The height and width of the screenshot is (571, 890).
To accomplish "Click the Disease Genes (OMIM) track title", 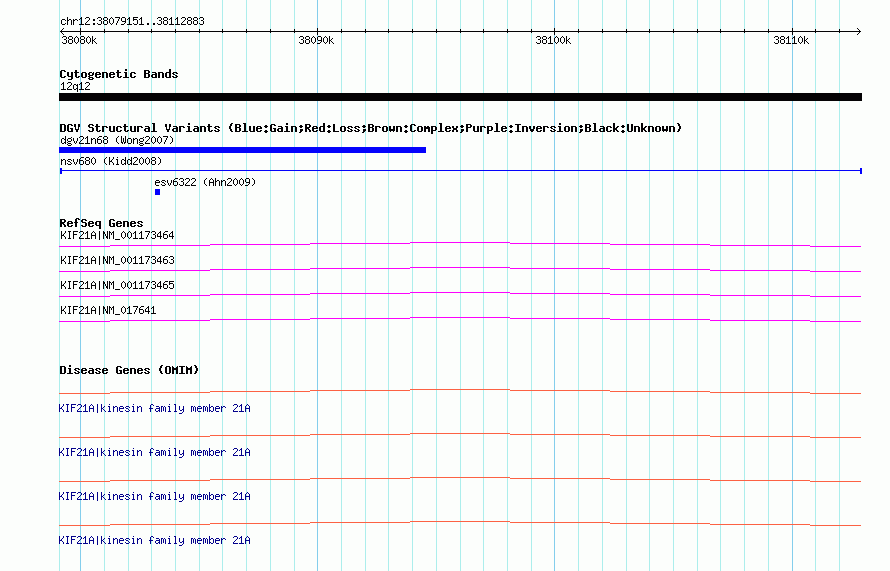I will tap(129, 370).
